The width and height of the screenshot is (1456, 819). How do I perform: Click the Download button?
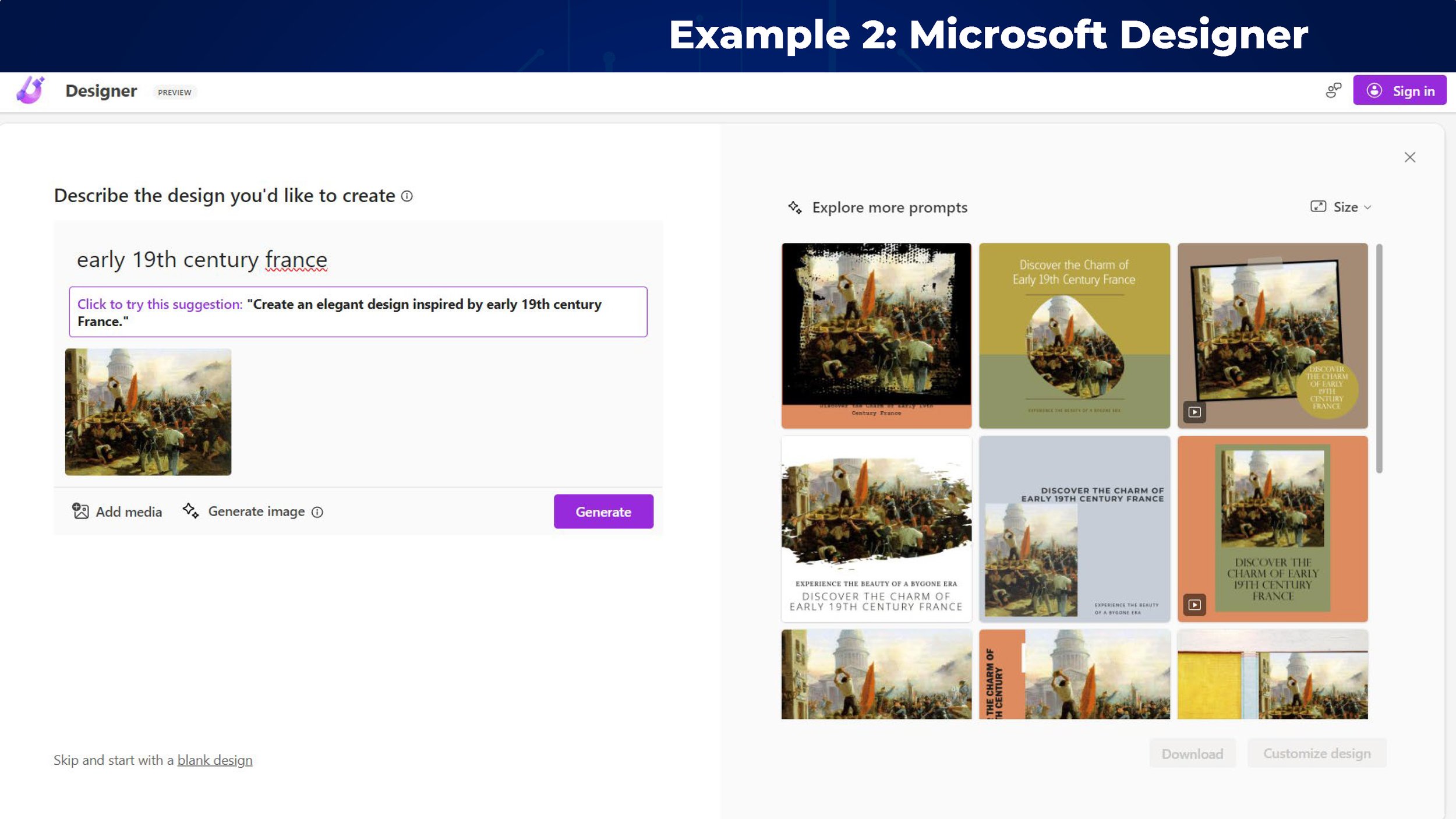[x=1192, y=754]
